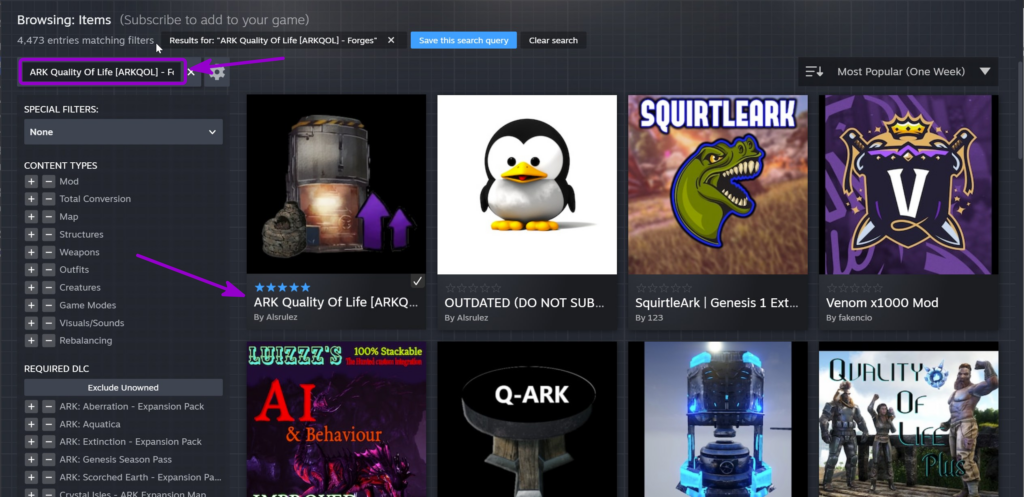The width and height of the screenshot is (1024, 497).
Task: Open the Most Popular (One Week) sort dropdown
Action: 898,72
